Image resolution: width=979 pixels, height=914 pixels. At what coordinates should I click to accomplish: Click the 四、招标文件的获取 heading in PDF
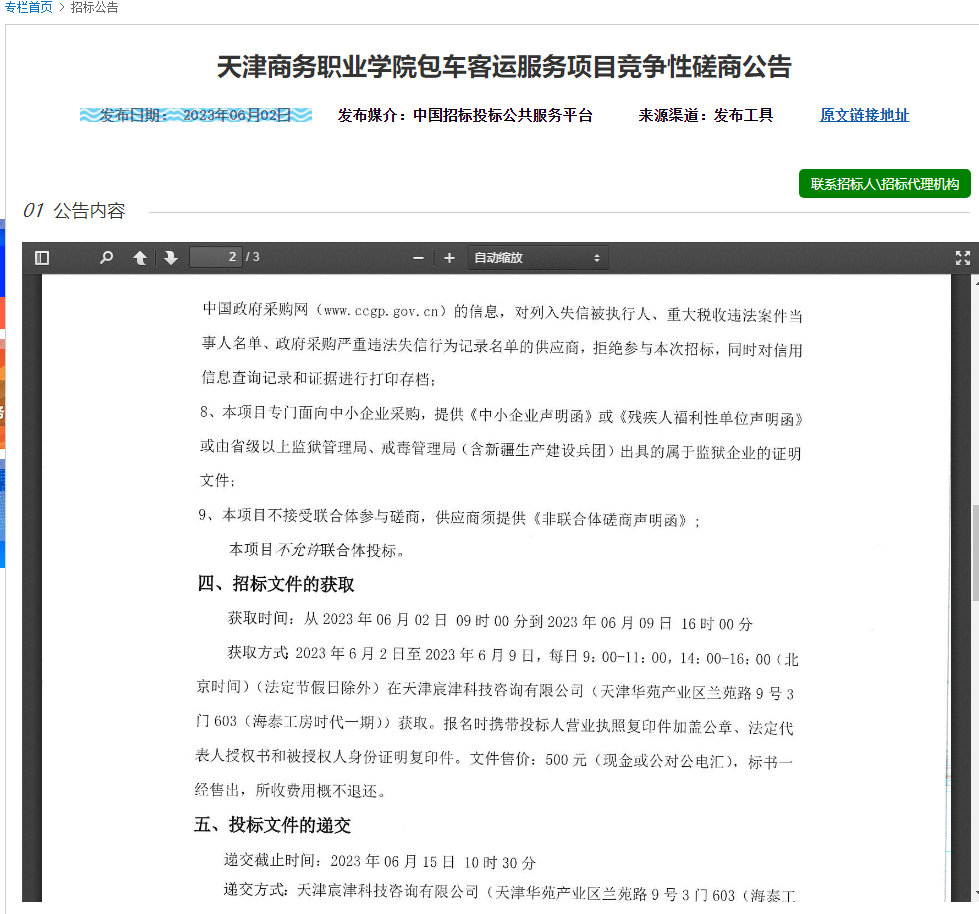tap(275, 584)
